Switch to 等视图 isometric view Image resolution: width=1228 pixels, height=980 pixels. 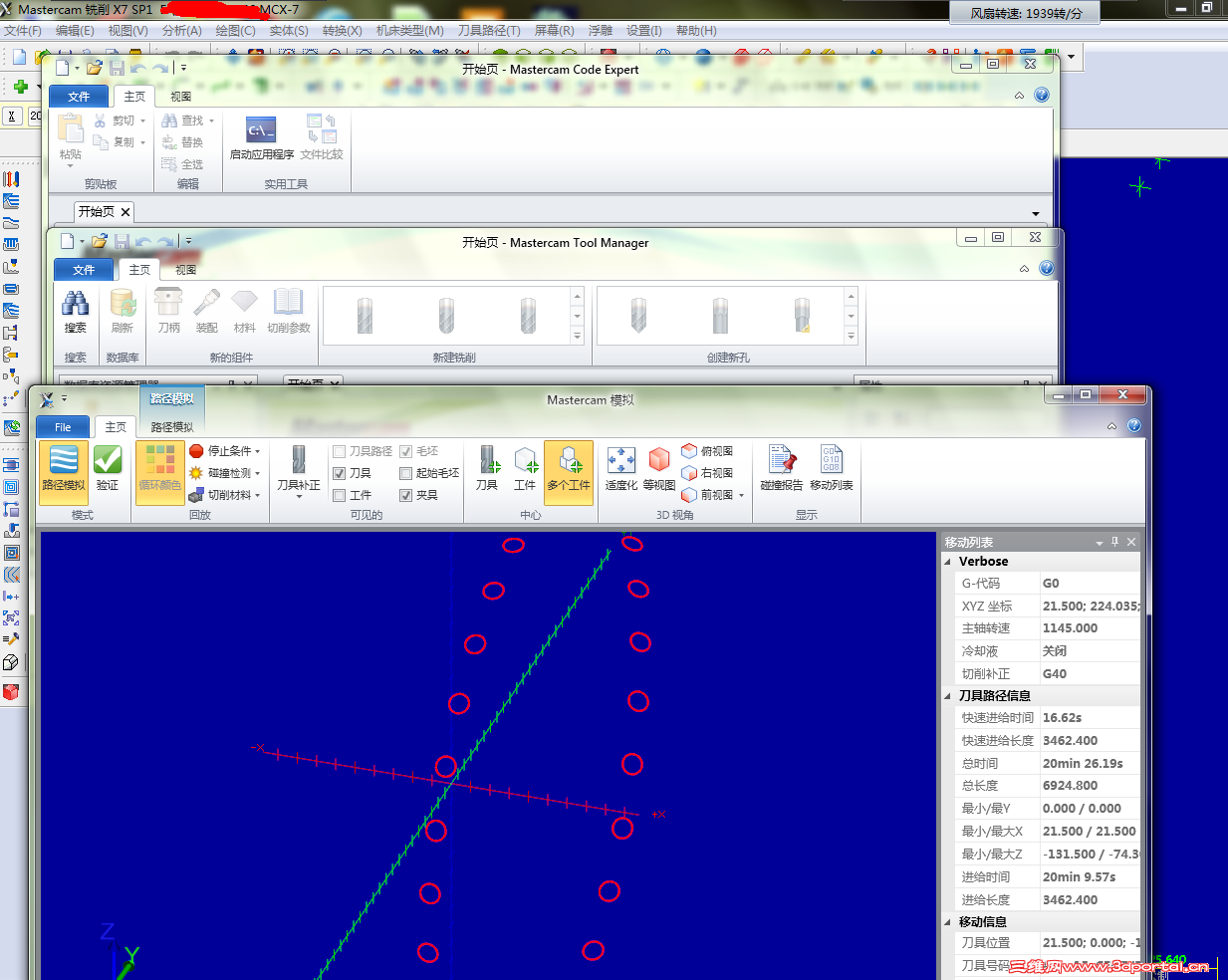659,469
